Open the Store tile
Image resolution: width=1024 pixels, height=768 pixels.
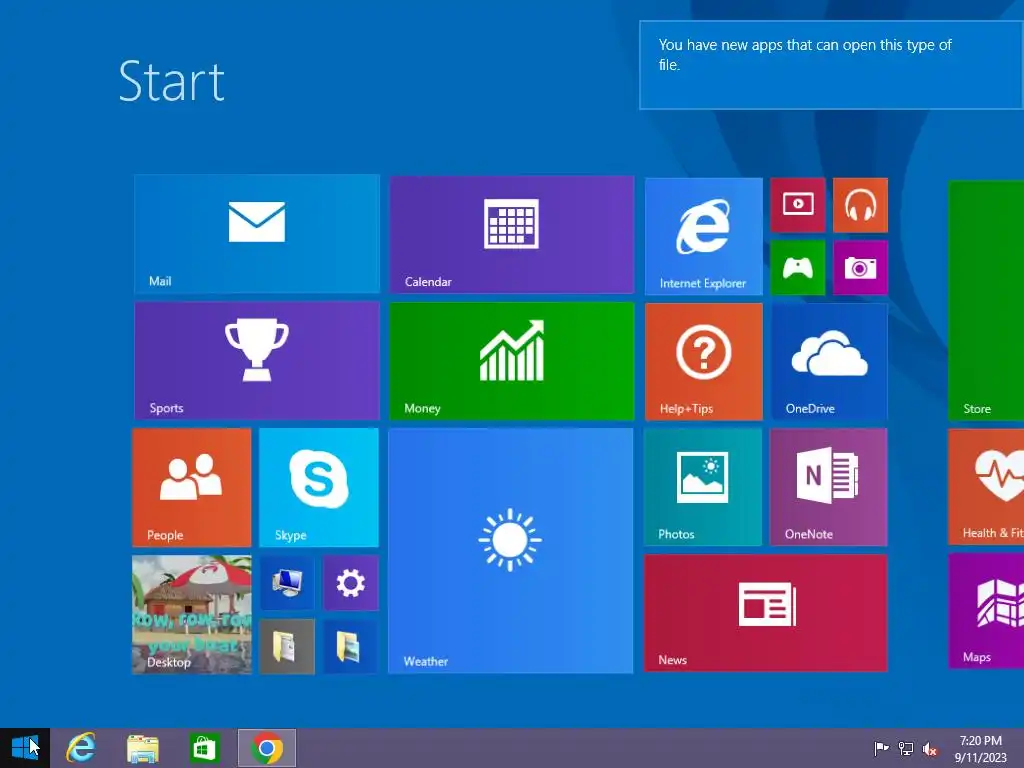[986, 300]
